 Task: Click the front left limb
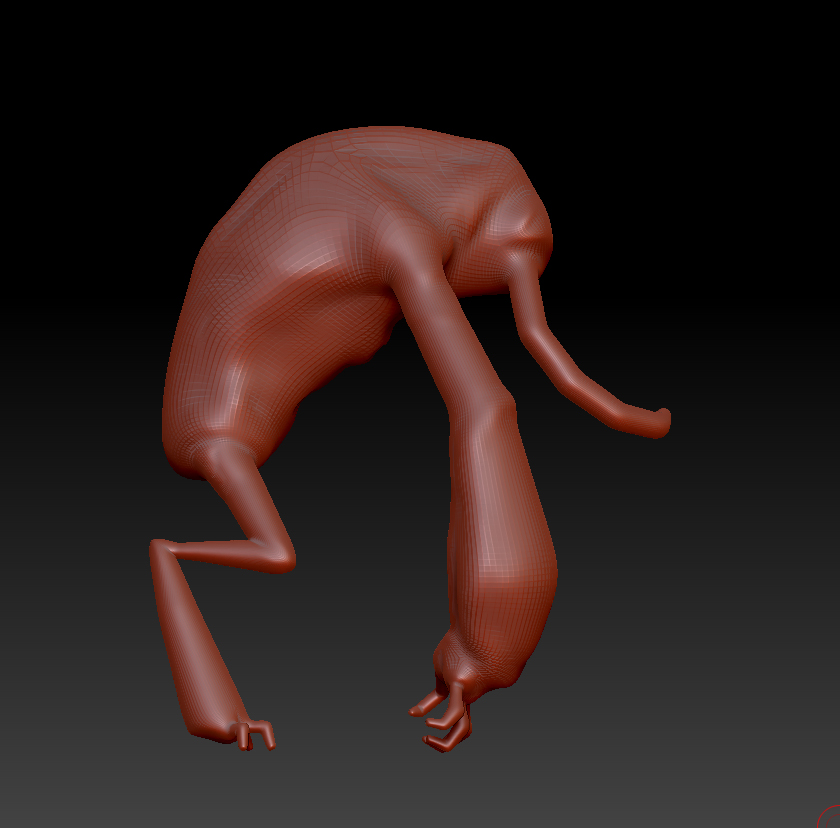[200, 620]
